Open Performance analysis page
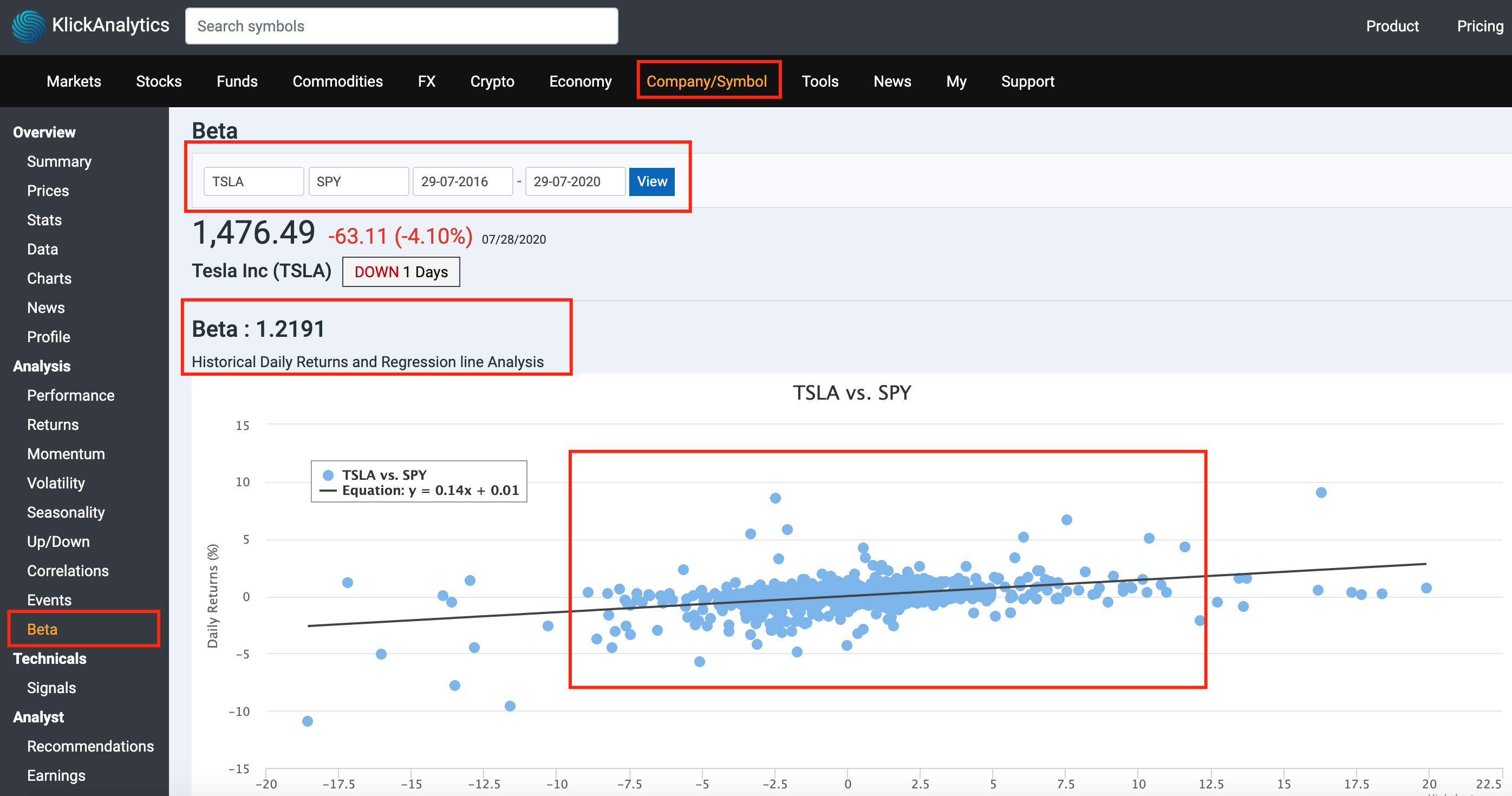This screenshot has width=1512, height=796. click(x=71, y=395)
